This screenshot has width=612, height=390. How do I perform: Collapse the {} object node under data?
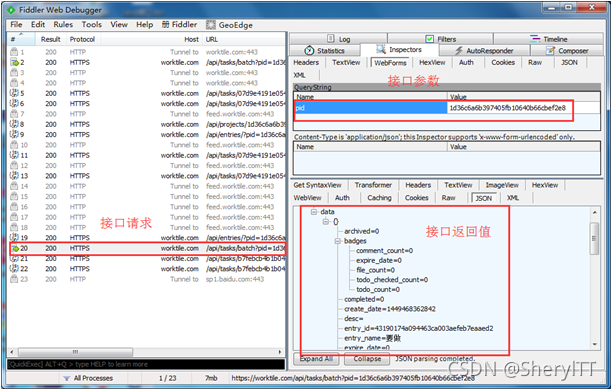(326, 221)
